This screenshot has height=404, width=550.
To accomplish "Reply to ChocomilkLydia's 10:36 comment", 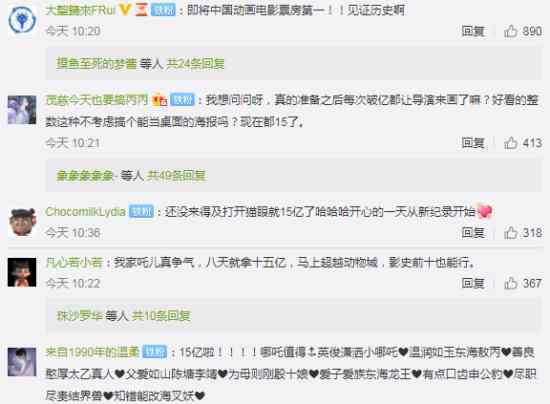I will click(x=473, y=233).
